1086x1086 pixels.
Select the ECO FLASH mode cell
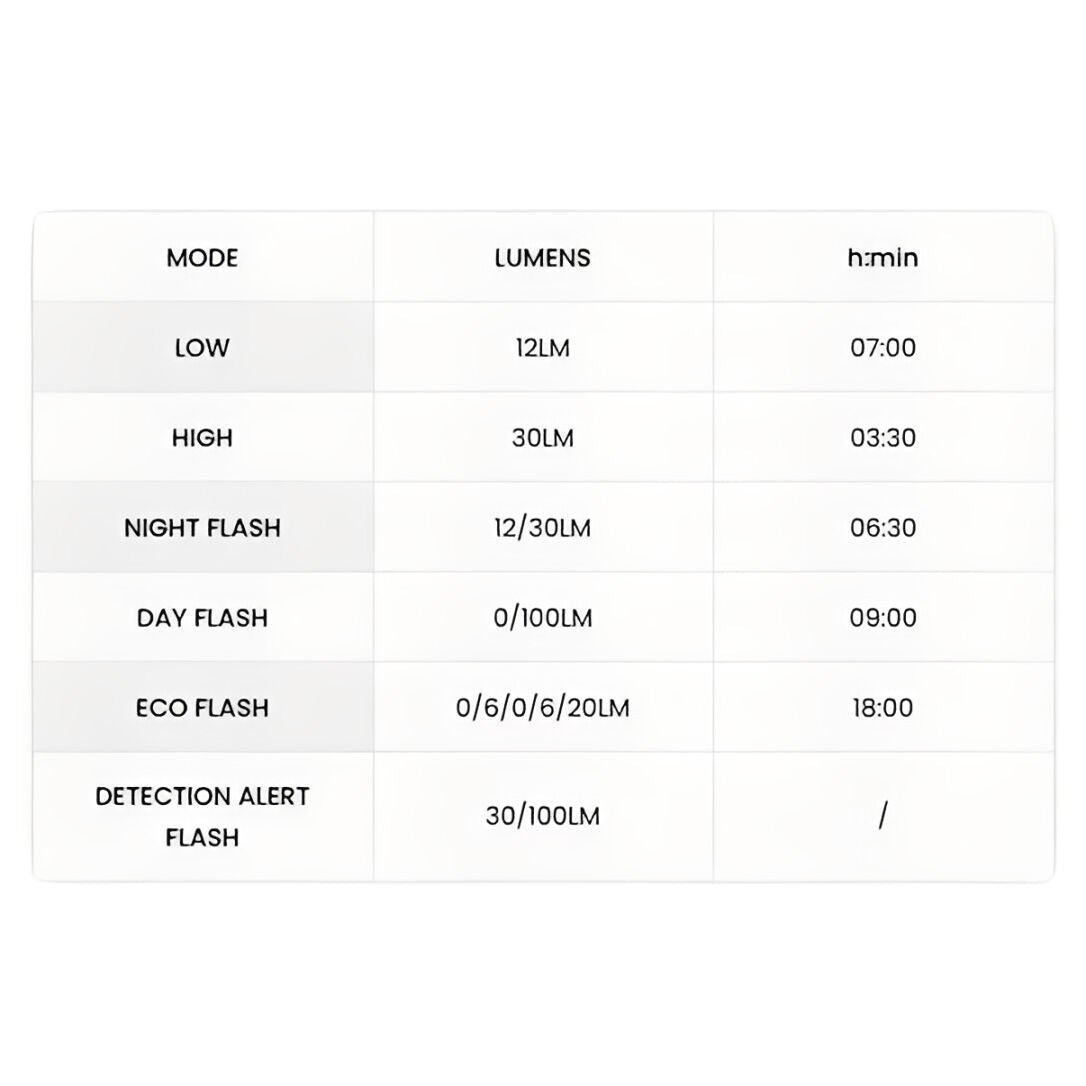(202, 708)
